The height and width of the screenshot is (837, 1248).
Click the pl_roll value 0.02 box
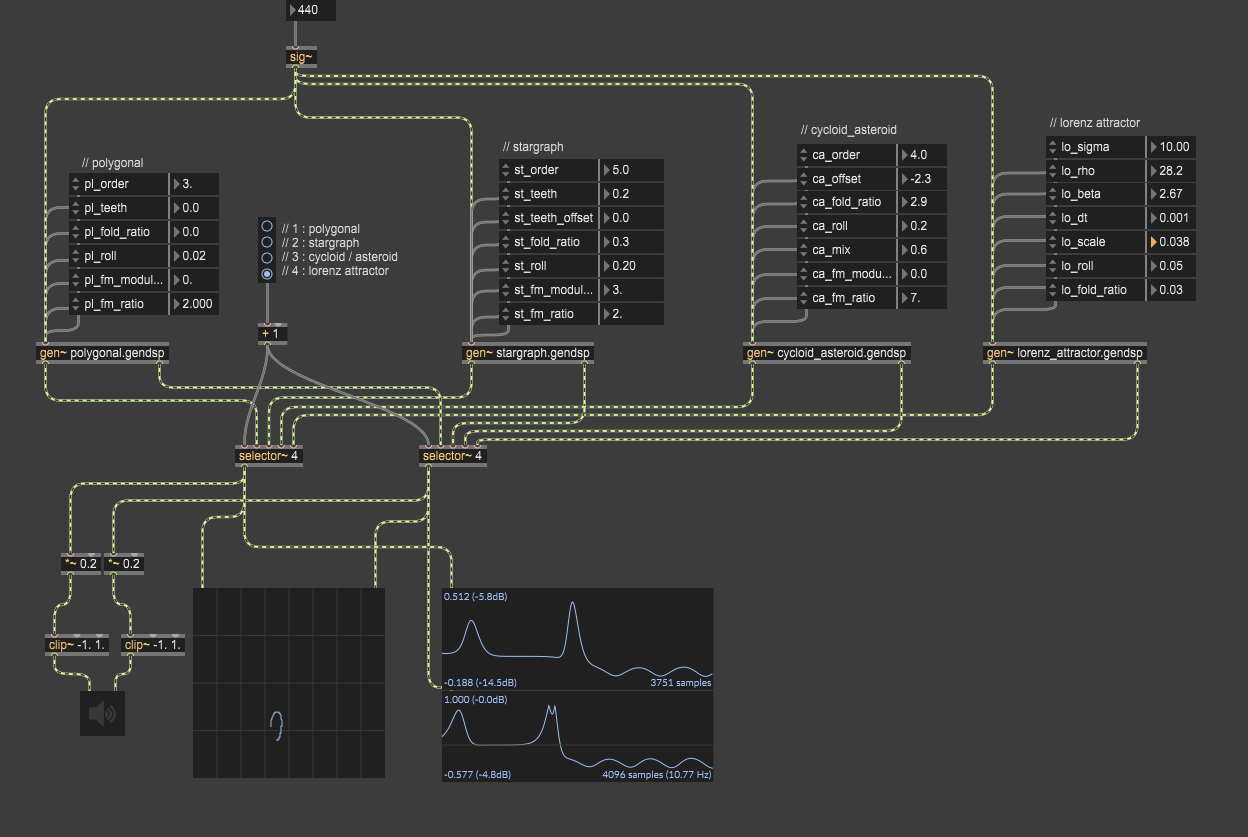tap(193, 256)
